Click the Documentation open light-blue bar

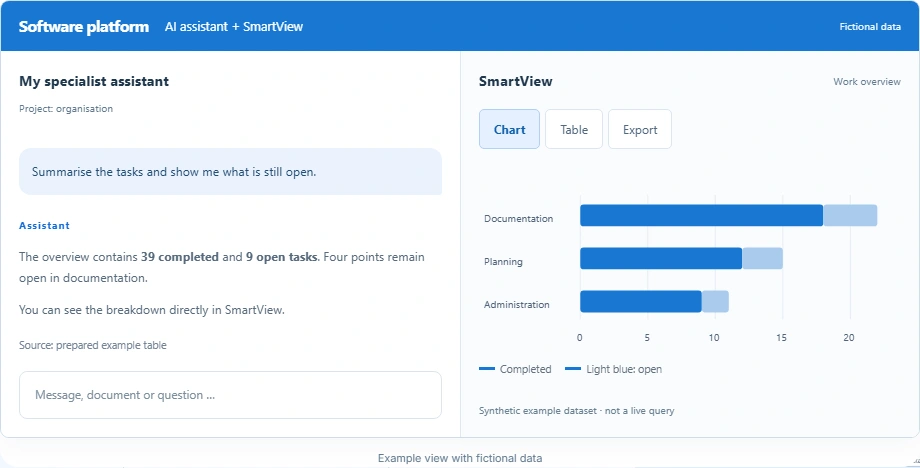click(850, 215)
